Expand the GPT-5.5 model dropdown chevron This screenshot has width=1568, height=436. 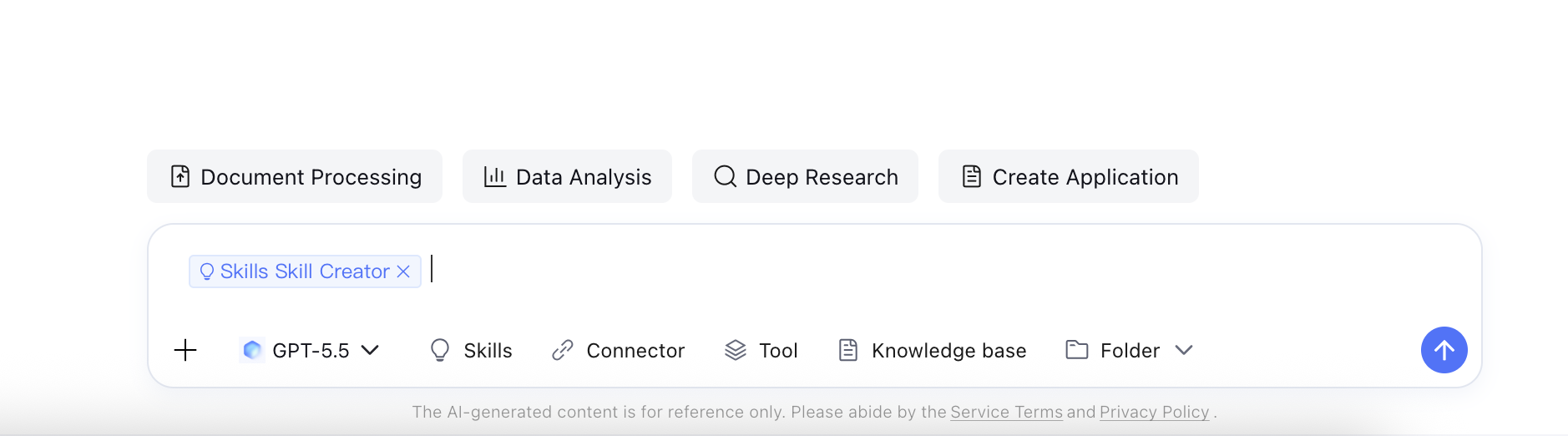coord(370,350)
